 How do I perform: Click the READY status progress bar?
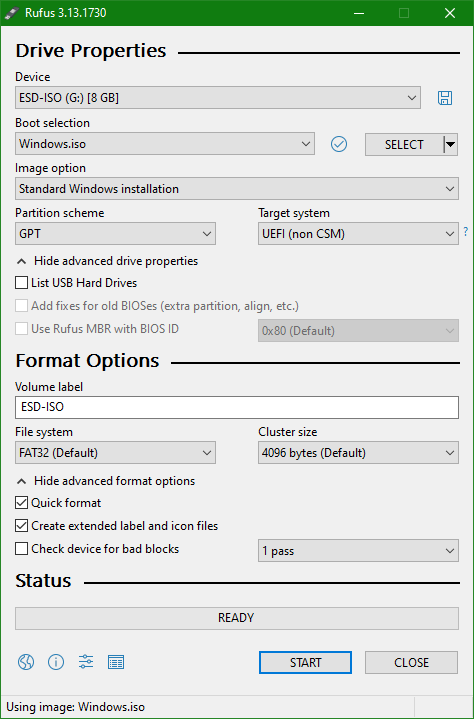[x=237, y=618]
